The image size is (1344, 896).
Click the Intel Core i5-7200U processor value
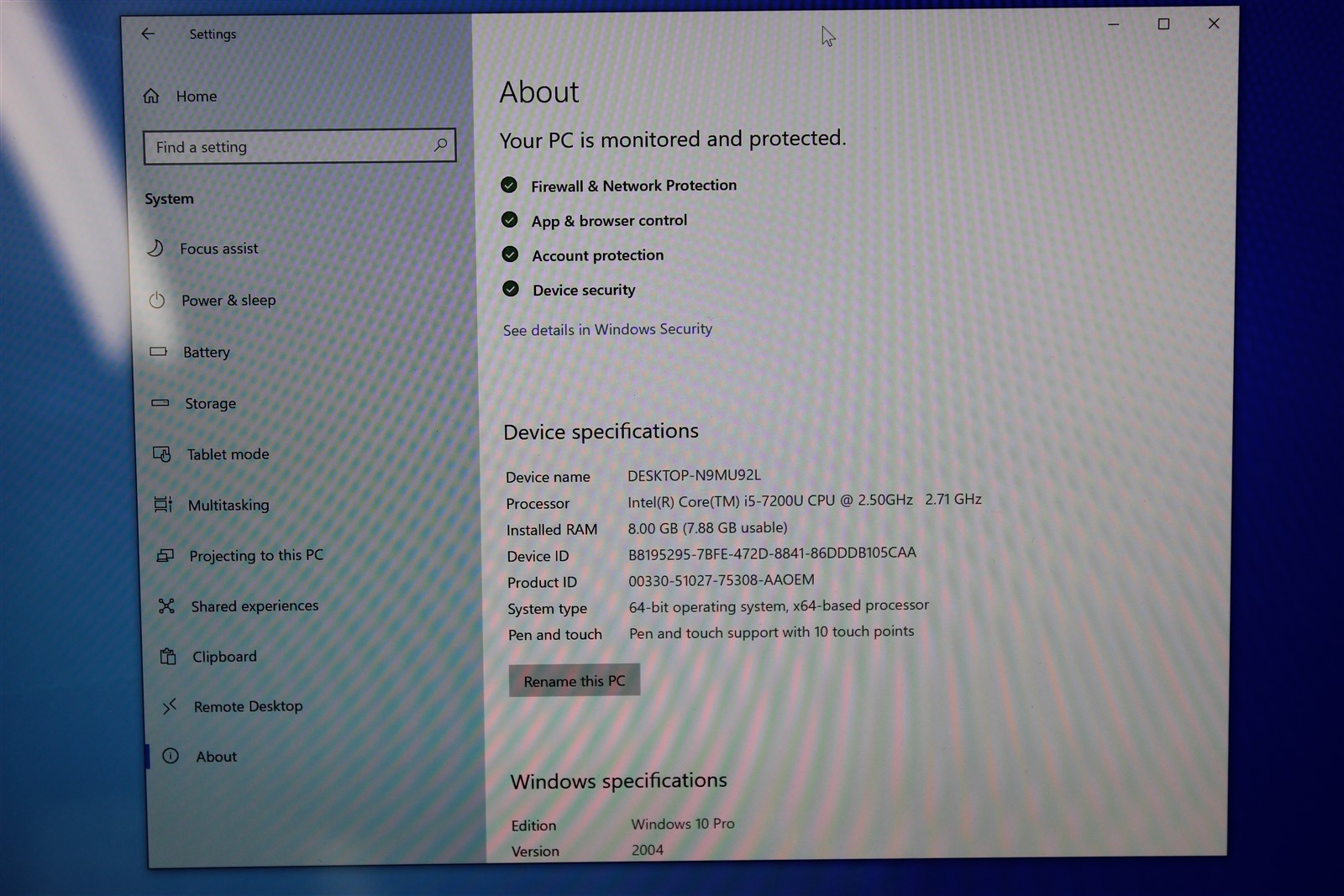(x=805, y=500)
